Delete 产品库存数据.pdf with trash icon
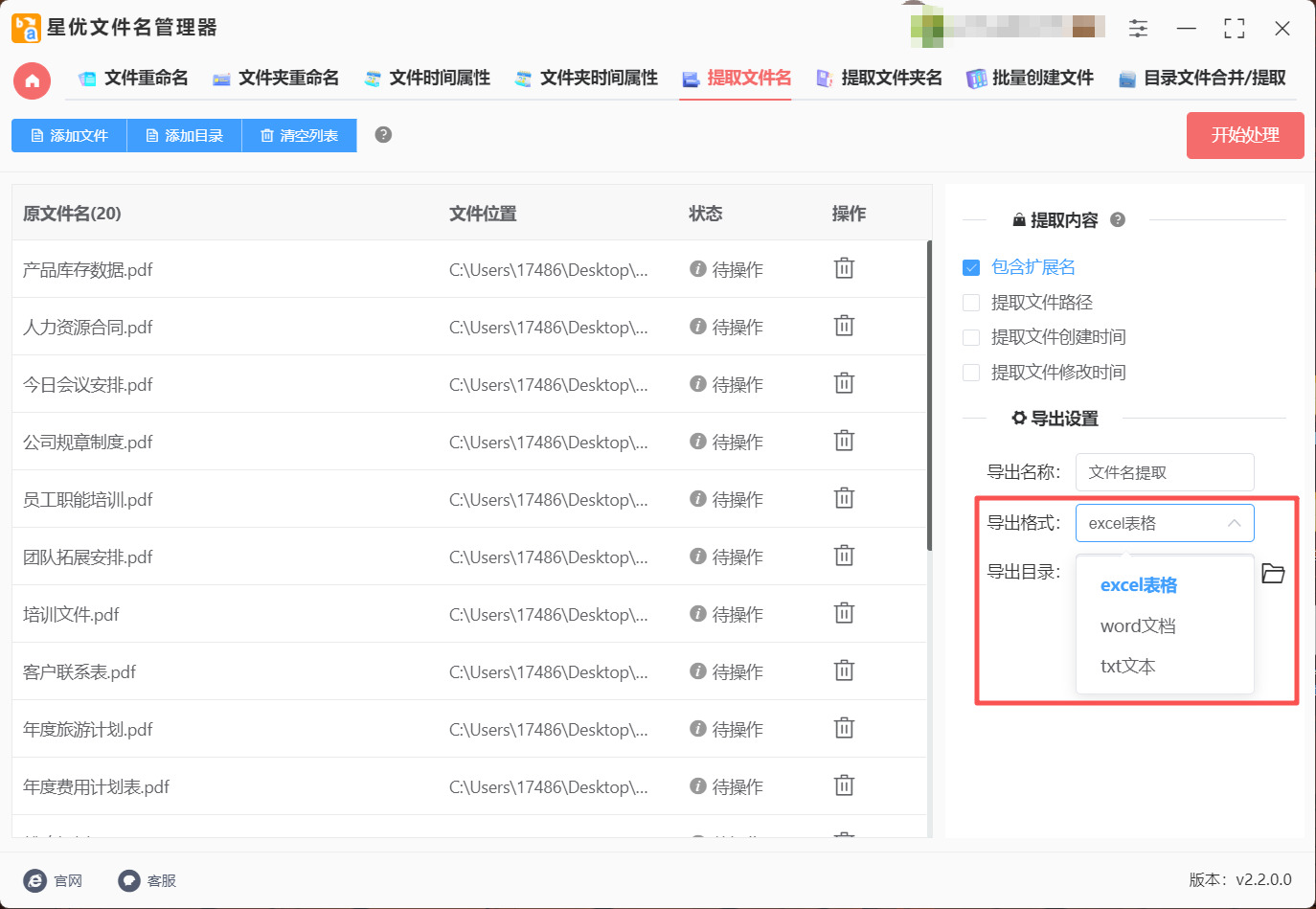This screenshot has width=1316, height=909. coord(844,268)
